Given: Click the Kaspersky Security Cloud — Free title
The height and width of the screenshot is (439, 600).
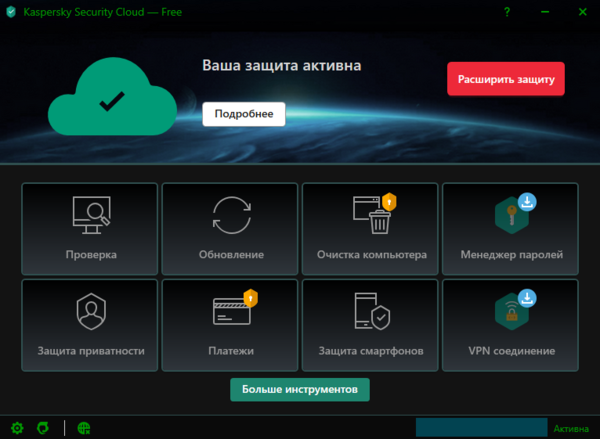Looking at the screenshot, I should 103,12.
